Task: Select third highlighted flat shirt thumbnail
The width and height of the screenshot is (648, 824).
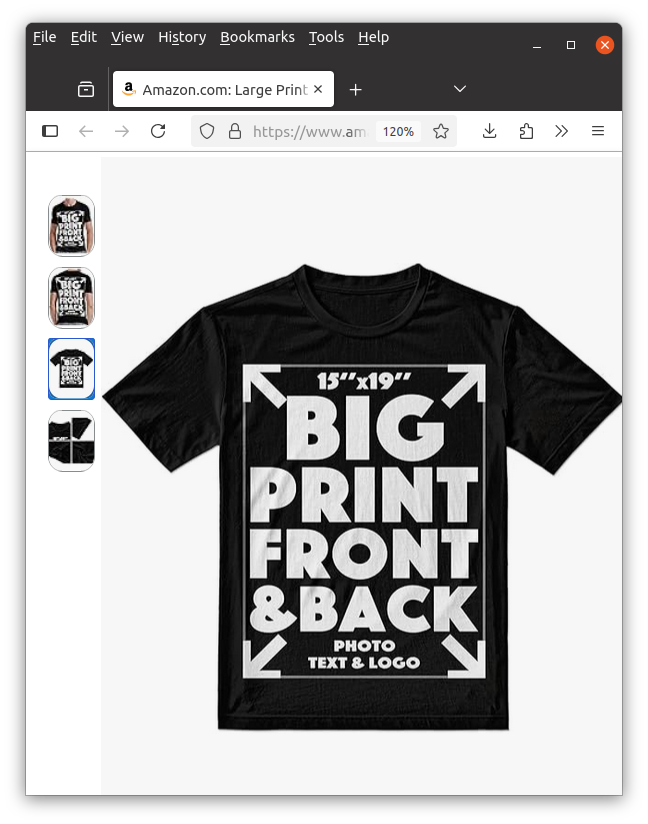Action: (71, 369)
